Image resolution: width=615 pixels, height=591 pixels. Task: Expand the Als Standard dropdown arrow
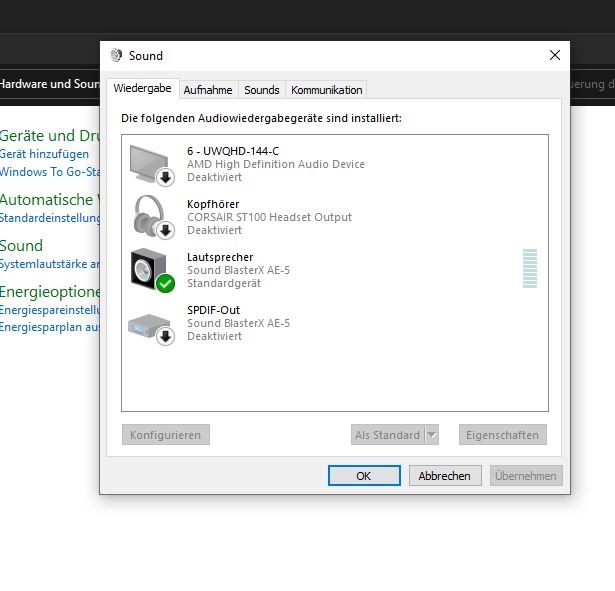coord(432,435)
